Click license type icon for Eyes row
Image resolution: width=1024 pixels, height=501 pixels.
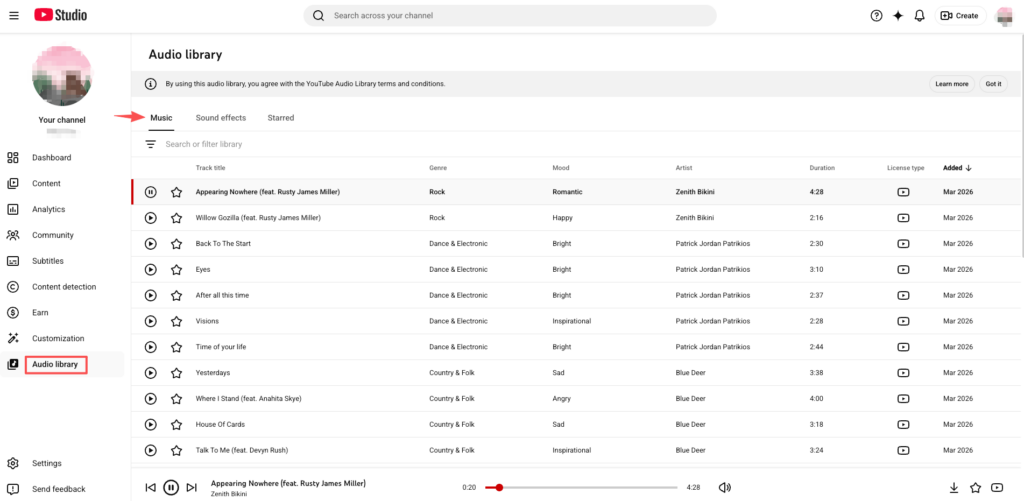click(x=903, y=269)
